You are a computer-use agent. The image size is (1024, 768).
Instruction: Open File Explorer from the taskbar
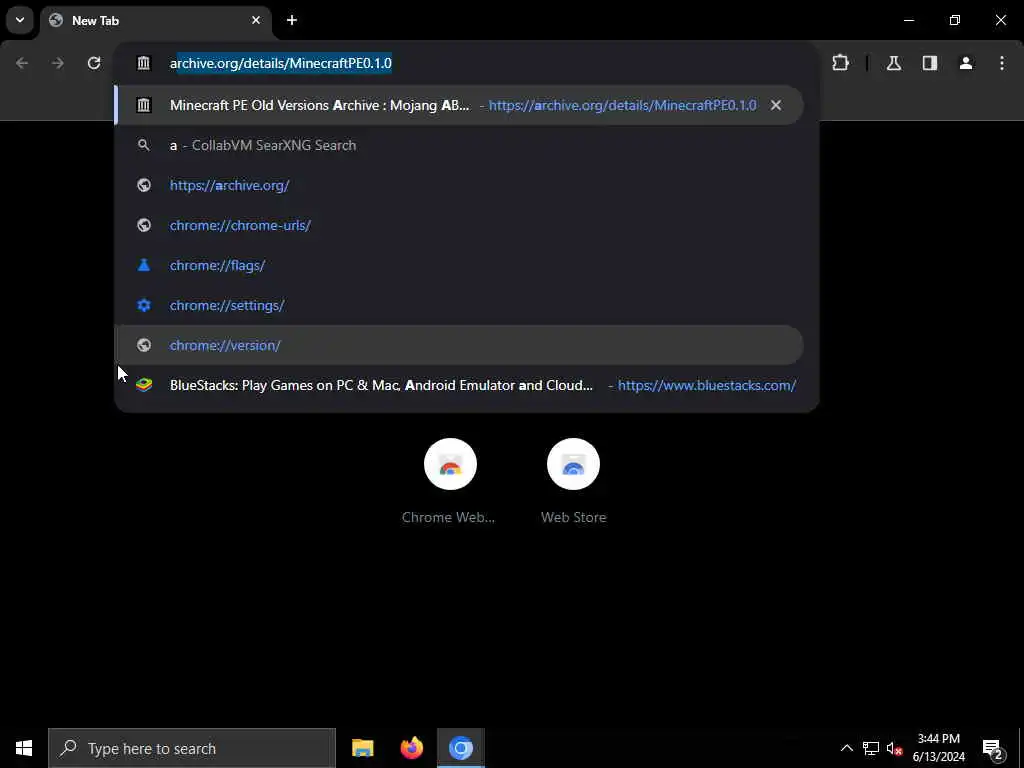(362, 748)
